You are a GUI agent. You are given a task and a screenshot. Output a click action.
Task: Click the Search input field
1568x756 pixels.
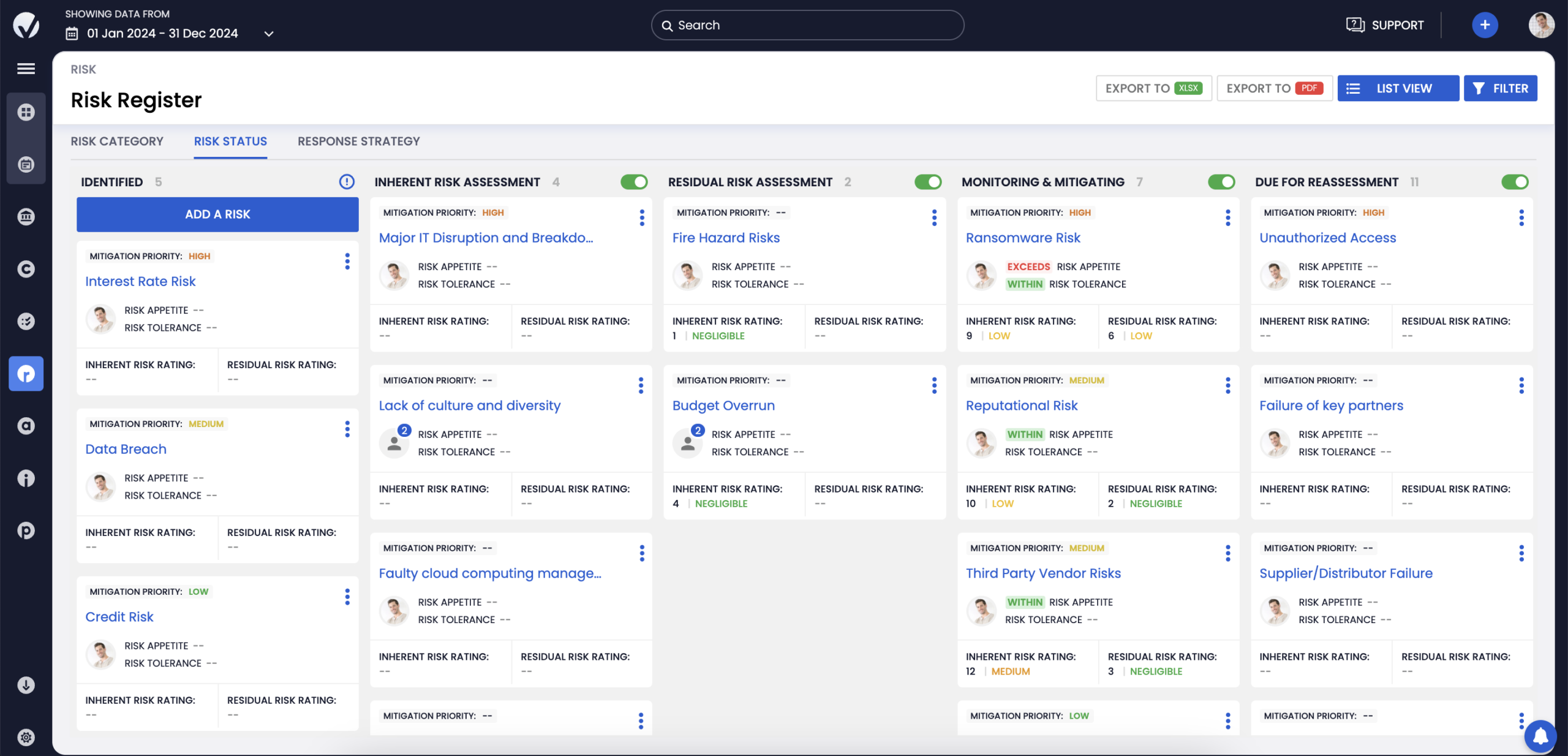(x=807, y=25)
